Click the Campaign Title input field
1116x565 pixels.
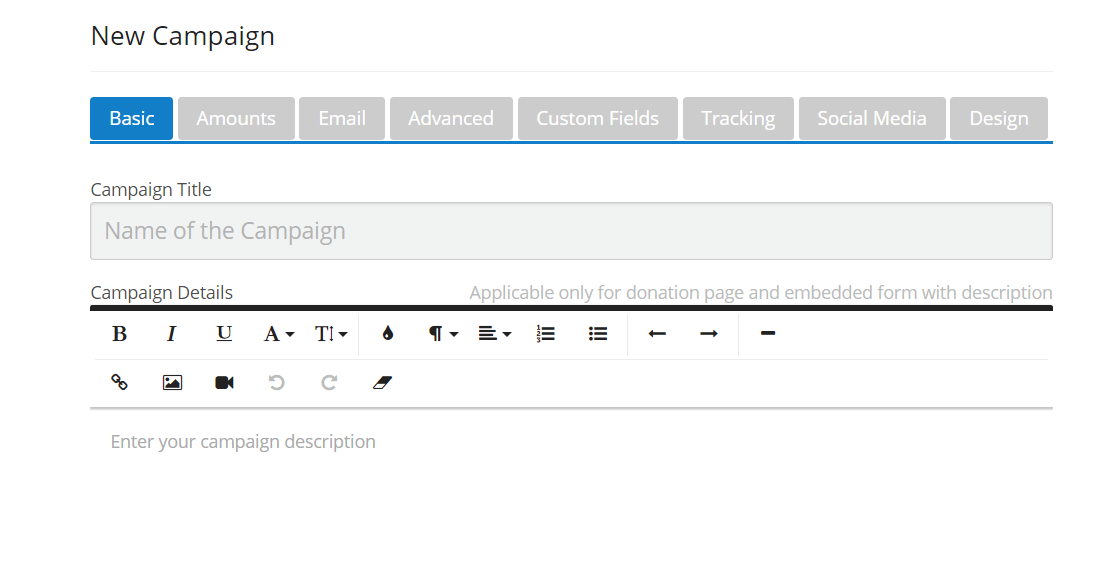point(571,231)
